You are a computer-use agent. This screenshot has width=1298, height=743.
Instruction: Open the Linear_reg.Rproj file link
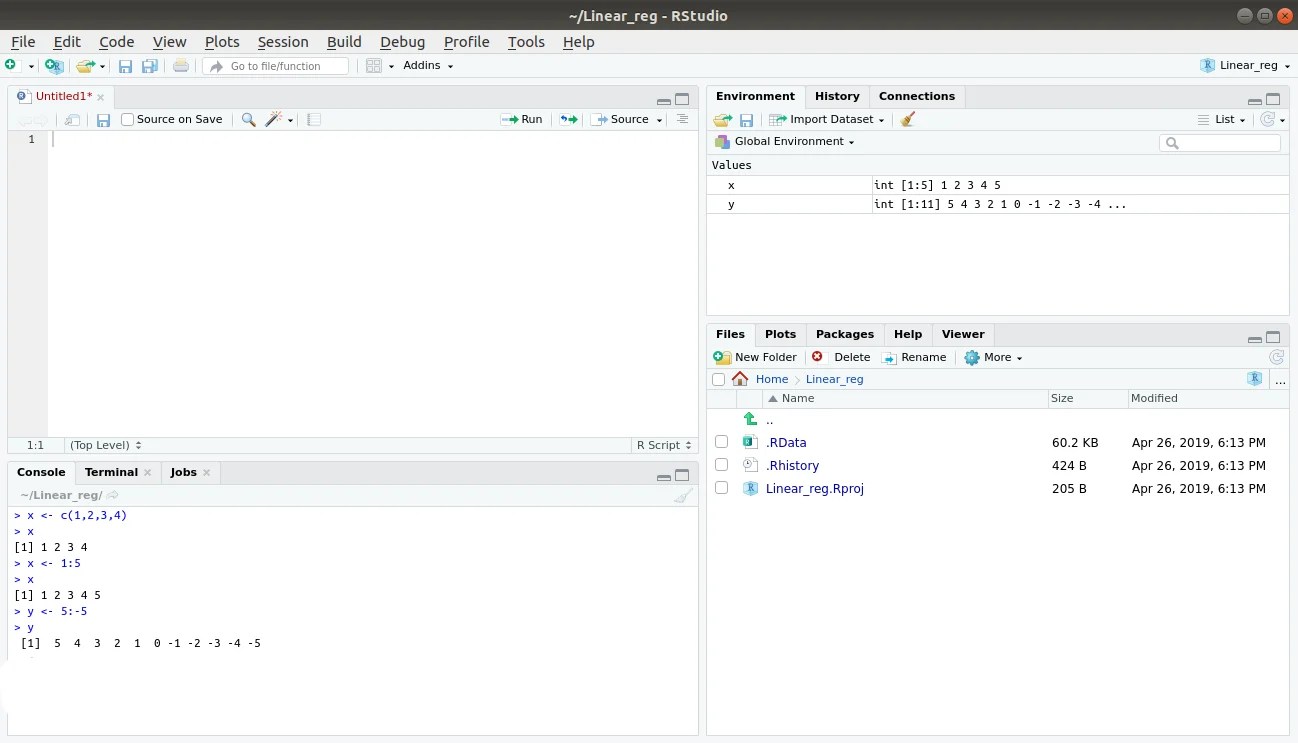[x=814, y=489]
